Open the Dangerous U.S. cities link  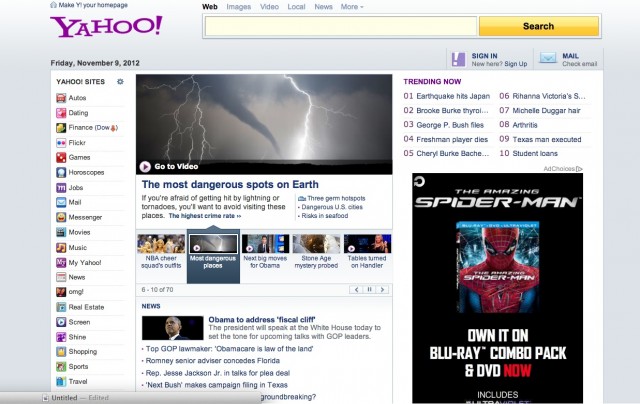(x=332, y=207)
